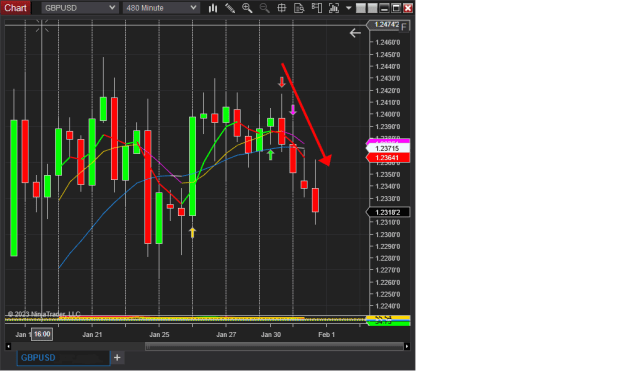Image resolution: width=625 pixels, height=391 pixels.
Task: Toggle the crosshair cursor icon
Action: click(282, 8)
